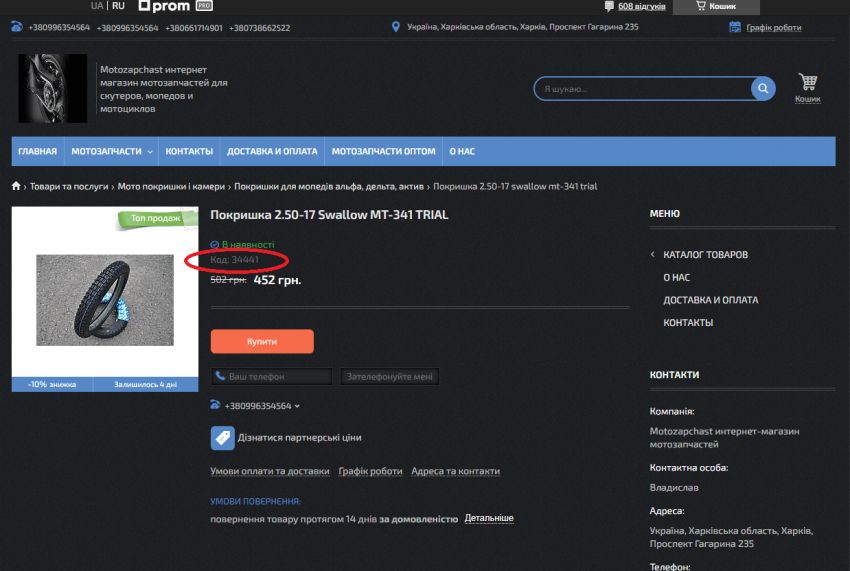
Task: Open Детальніше return conditions link
Action: pos(489,518)
